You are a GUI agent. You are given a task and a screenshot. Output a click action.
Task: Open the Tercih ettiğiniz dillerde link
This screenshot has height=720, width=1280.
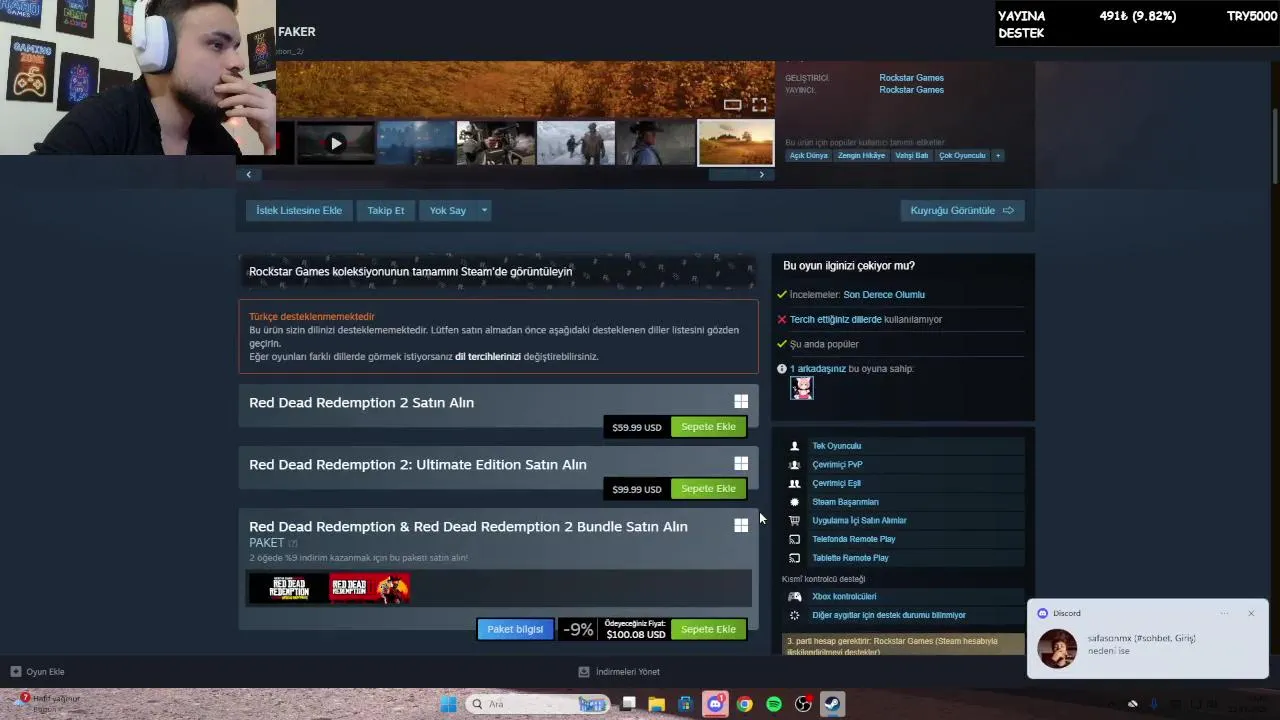836,320
